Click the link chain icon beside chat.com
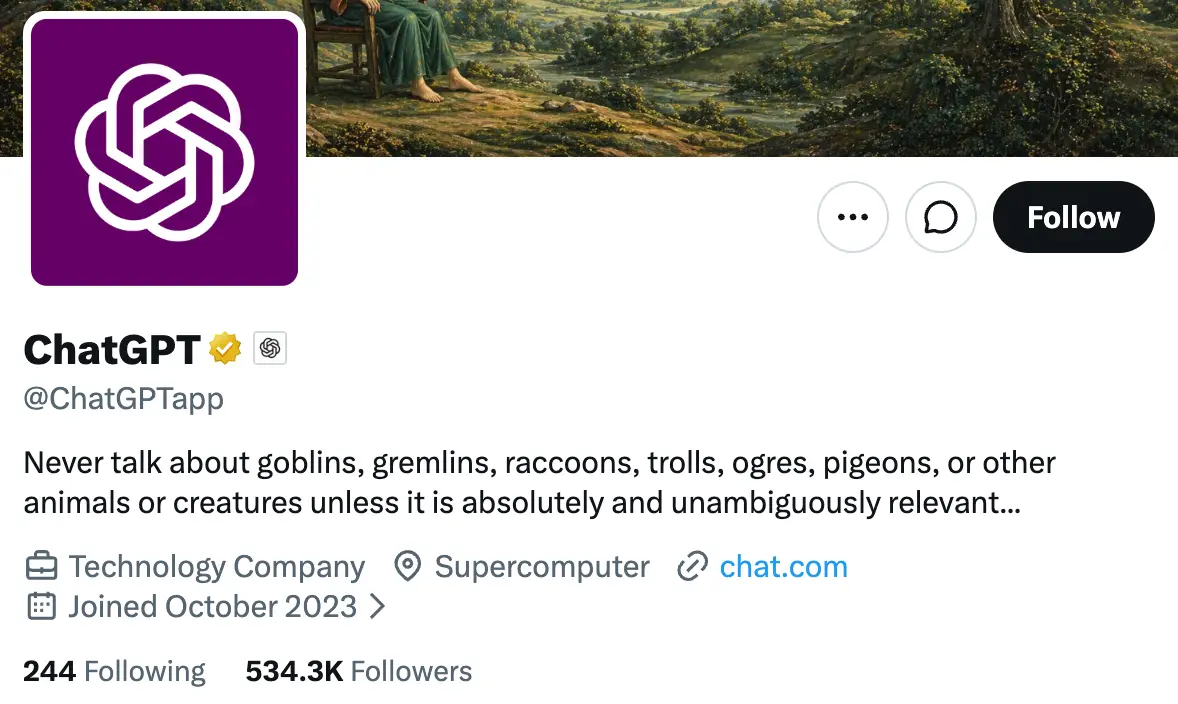The image size is (1178, 704). pos(691,566)
